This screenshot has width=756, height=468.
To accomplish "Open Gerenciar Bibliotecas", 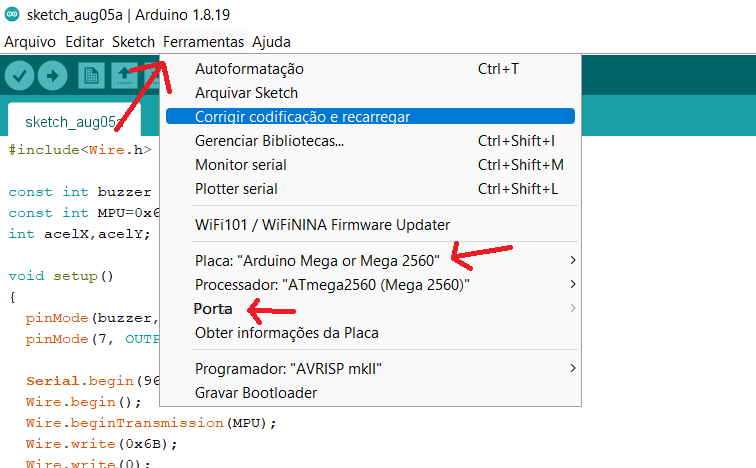I will 370,141.
